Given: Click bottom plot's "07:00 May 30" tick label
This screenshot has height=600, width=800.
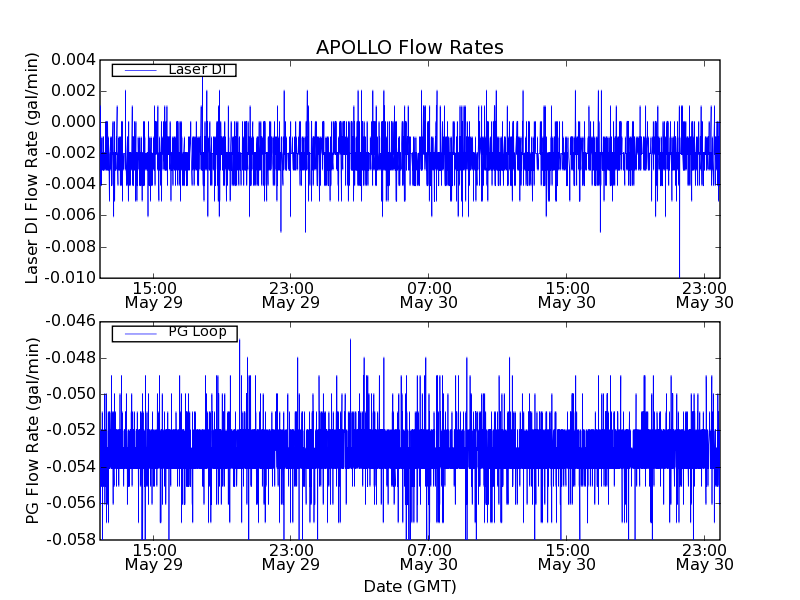Looking at the screenshot, I should tap(428, 557).
